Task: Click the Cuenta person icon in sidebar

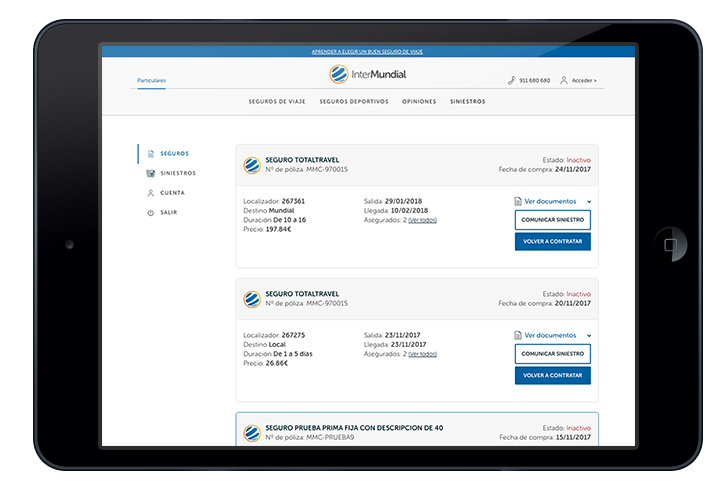Action: pyautogui.click(x=150, y=193)
